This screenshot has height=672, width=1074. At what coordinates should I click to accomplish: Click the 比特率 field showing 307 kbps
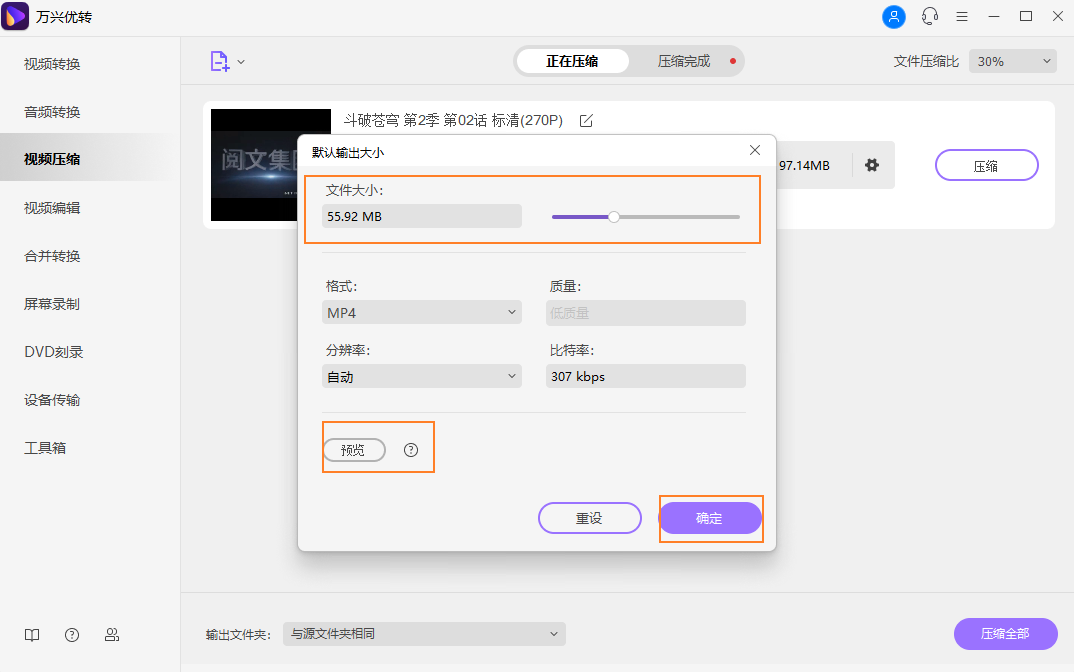click(645, 376)
